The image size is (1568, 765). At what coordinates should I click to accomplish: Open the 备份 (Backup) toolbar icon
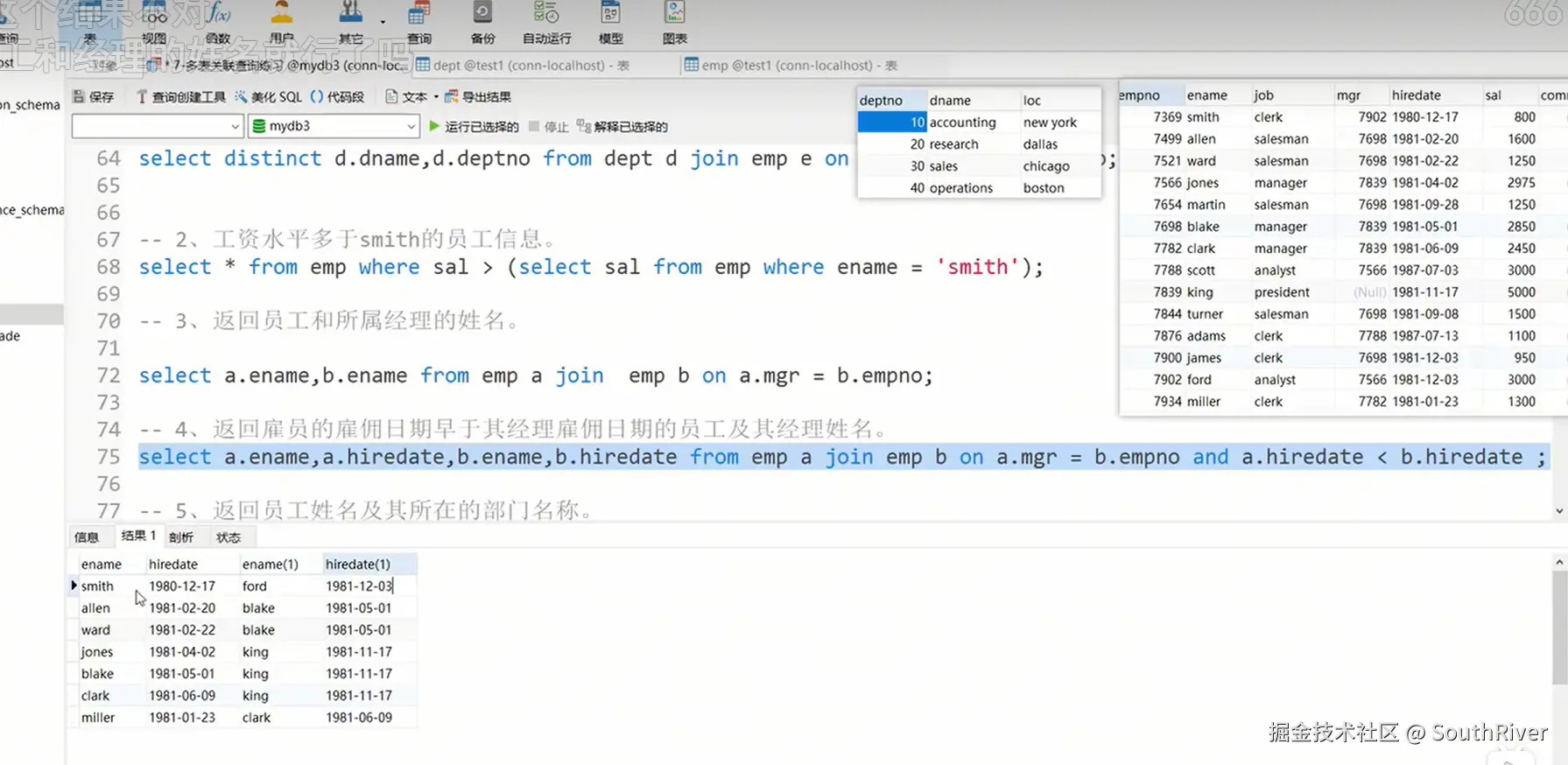pos(482,24)
